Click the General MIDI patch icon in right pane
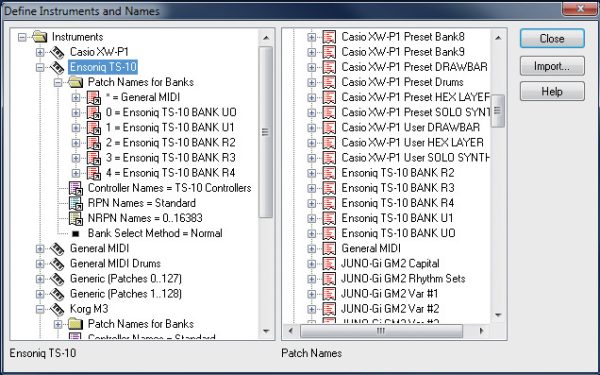 click(329, 248)
